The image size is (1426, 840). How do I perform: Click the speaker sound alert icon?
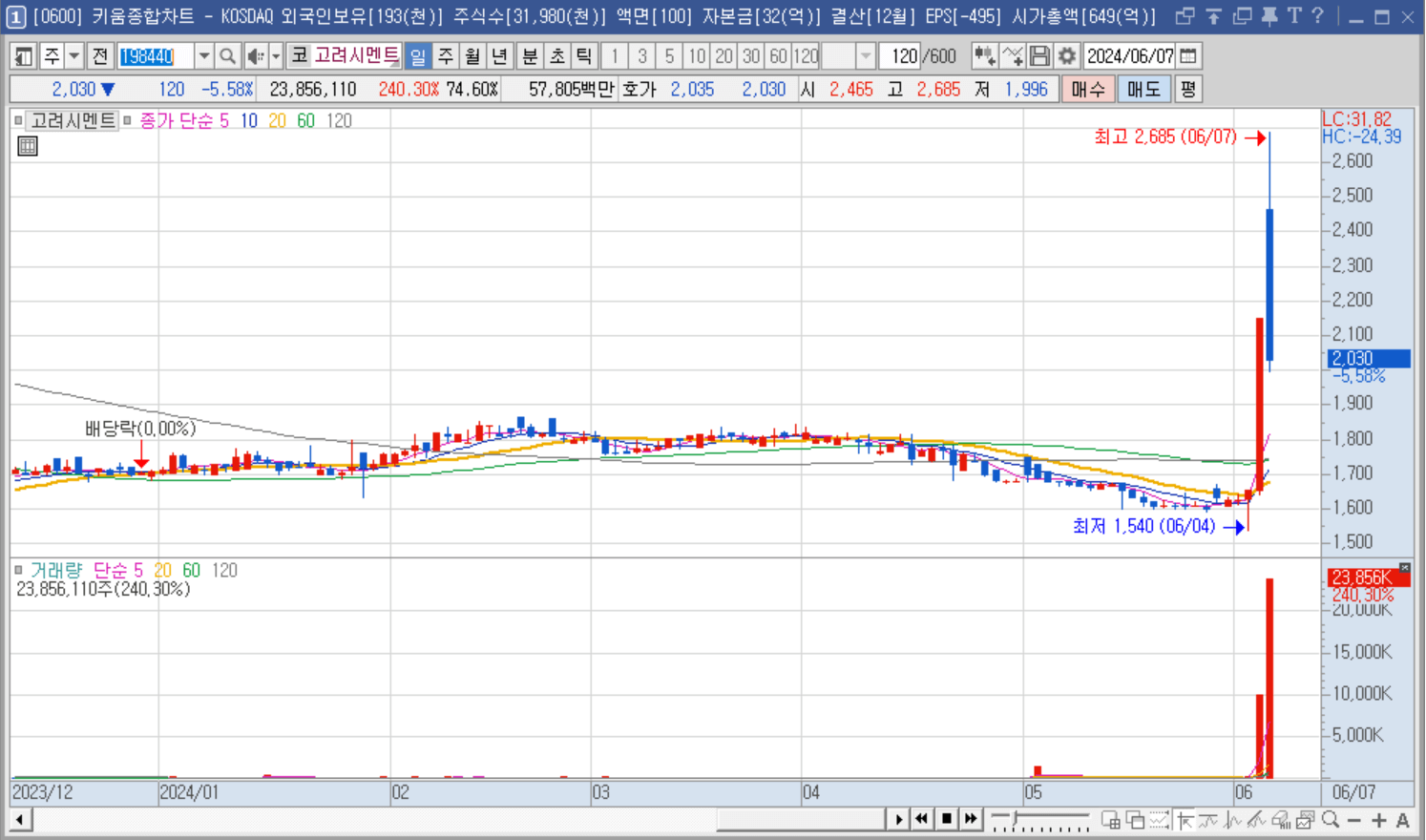pyautogui.click(x=255, y=56)
